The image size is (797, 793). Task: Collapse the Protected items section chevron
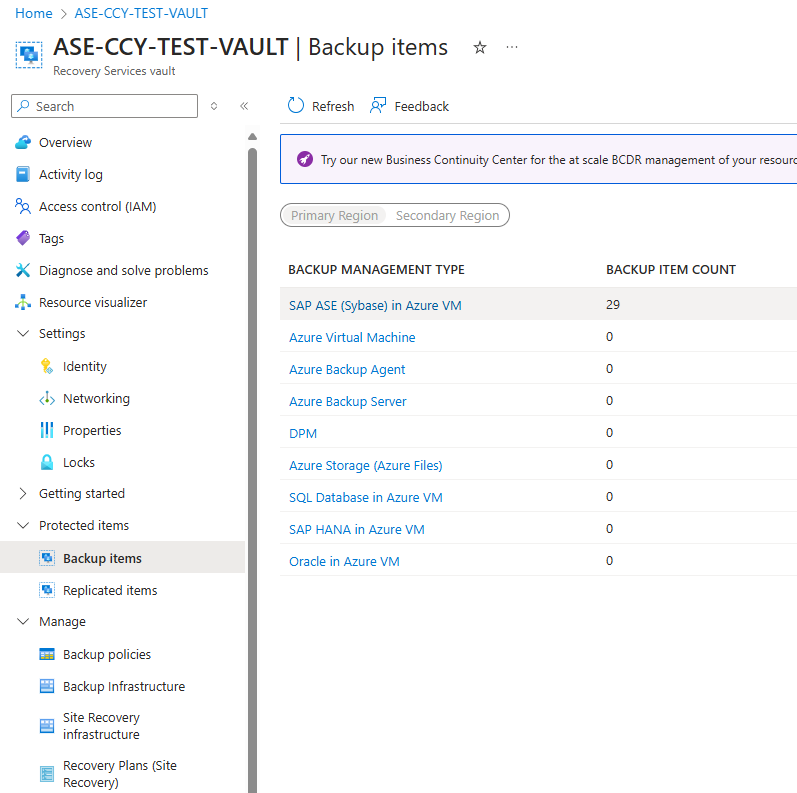[x=23, y=526]
